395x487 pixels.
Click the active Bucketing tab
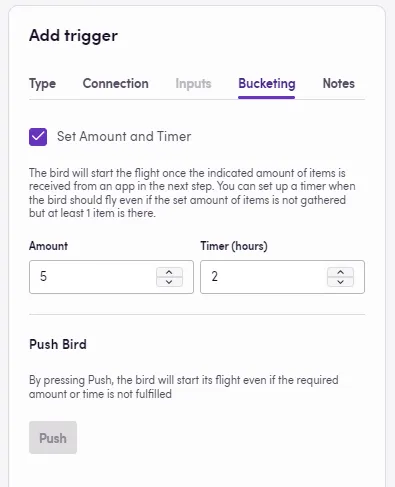coord(267,84)
